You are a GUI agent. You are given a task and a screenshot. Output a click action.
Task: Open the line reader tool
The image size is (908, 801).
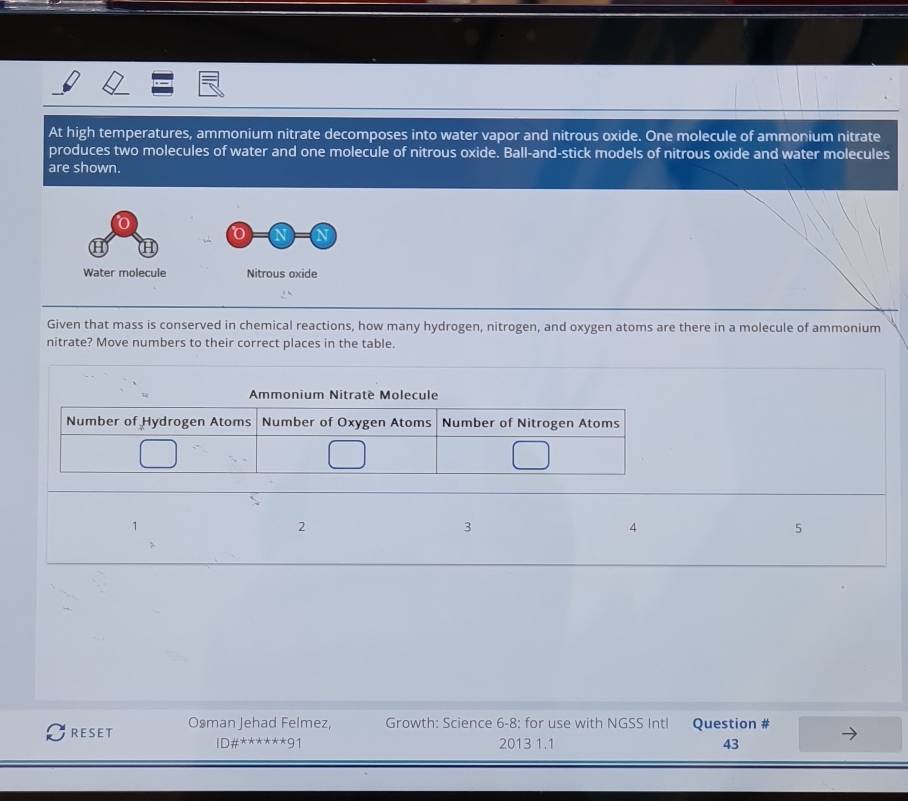(162, 84)
